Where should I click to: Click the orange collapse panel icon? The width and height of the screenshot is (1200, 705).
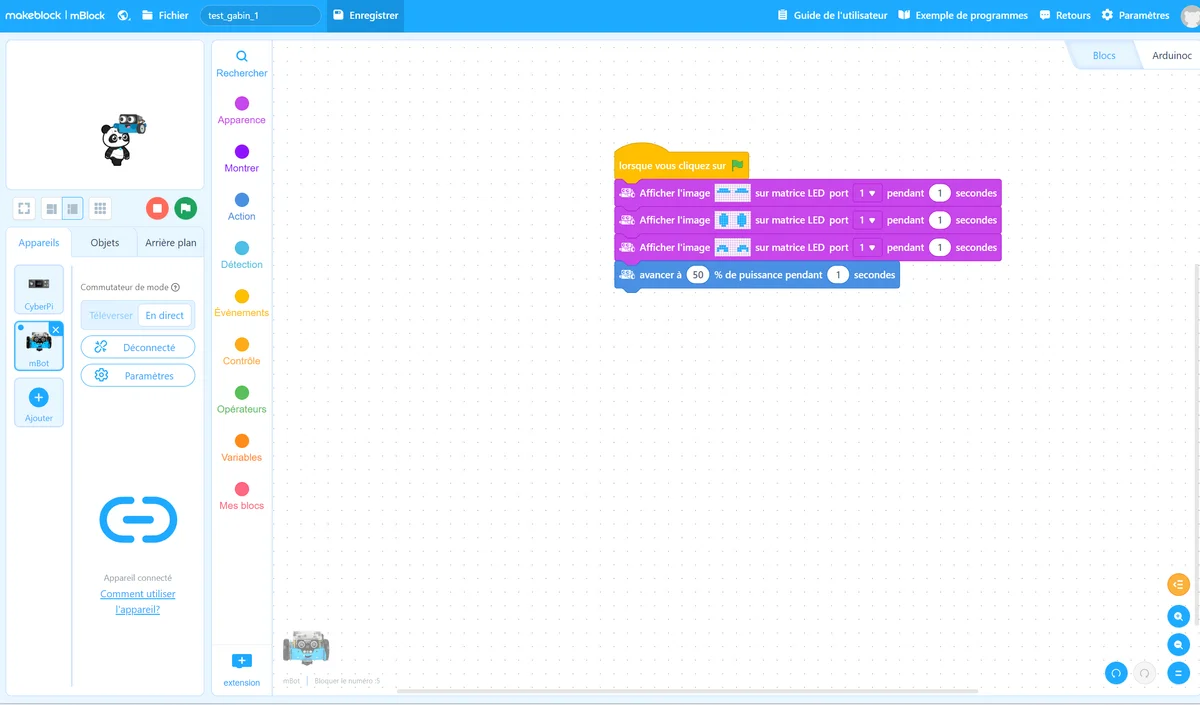coord(1179,584)
